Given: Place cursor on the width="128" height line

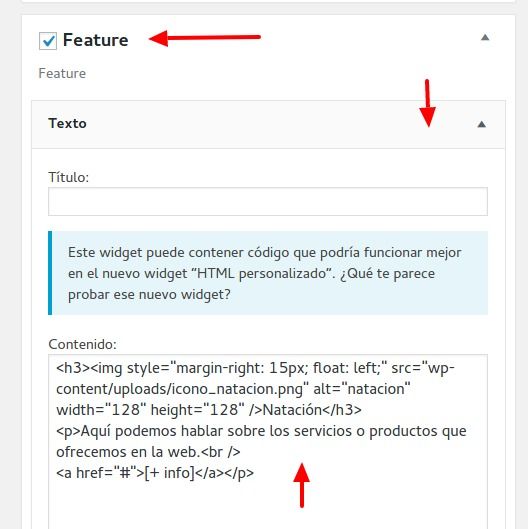Looking at the screenshot, I should click(209, 410).
